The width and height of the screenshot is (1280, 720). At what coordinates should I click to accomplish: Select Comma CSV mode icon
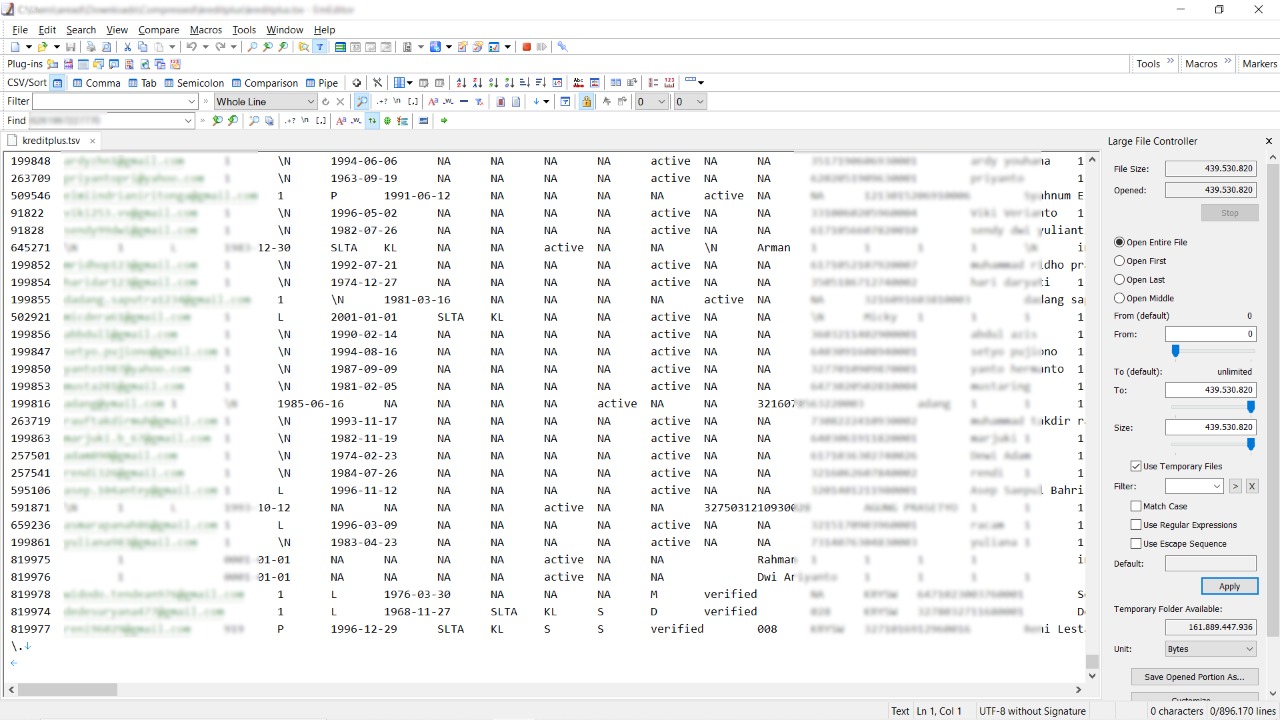coord(96,83)
